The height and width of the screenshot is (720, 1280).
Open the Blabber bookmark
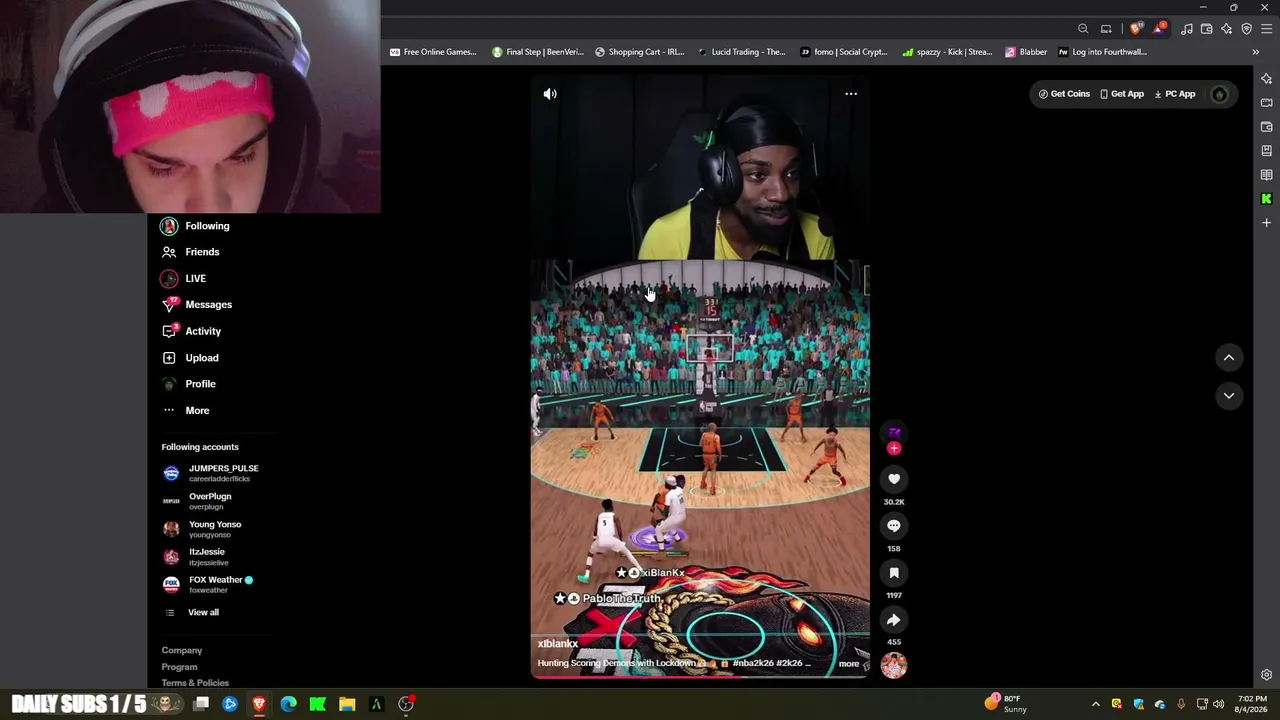[1026, 52]
